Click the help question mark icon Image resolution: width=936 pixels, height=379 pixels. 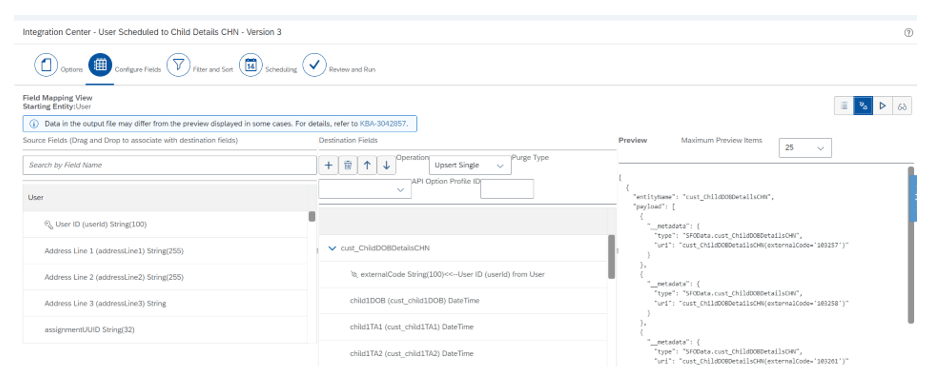click(x=909, y=33)
